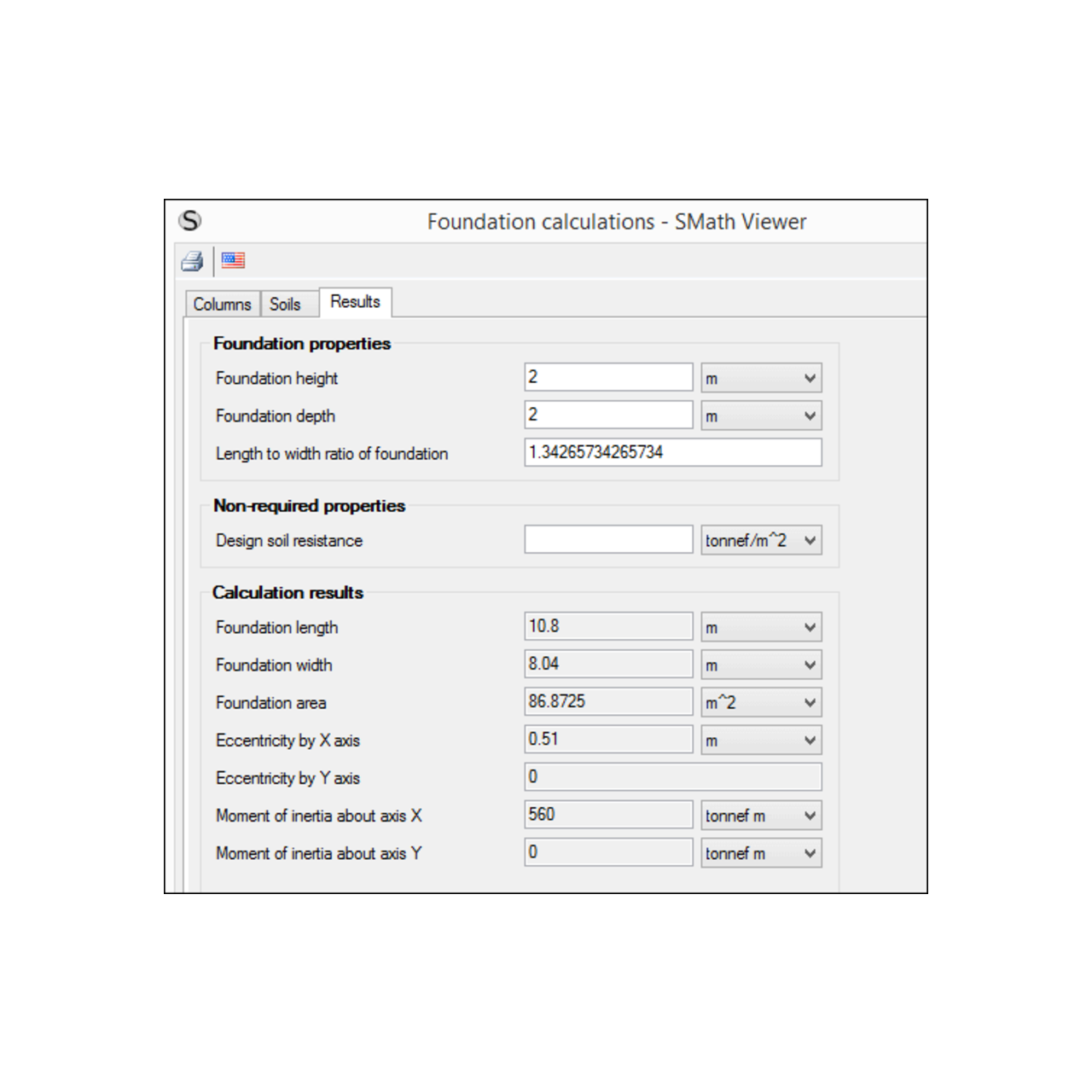1092x1092 pixels.
Task: Open Foundation depth unit dropdown
Action: tap(761, 415)
